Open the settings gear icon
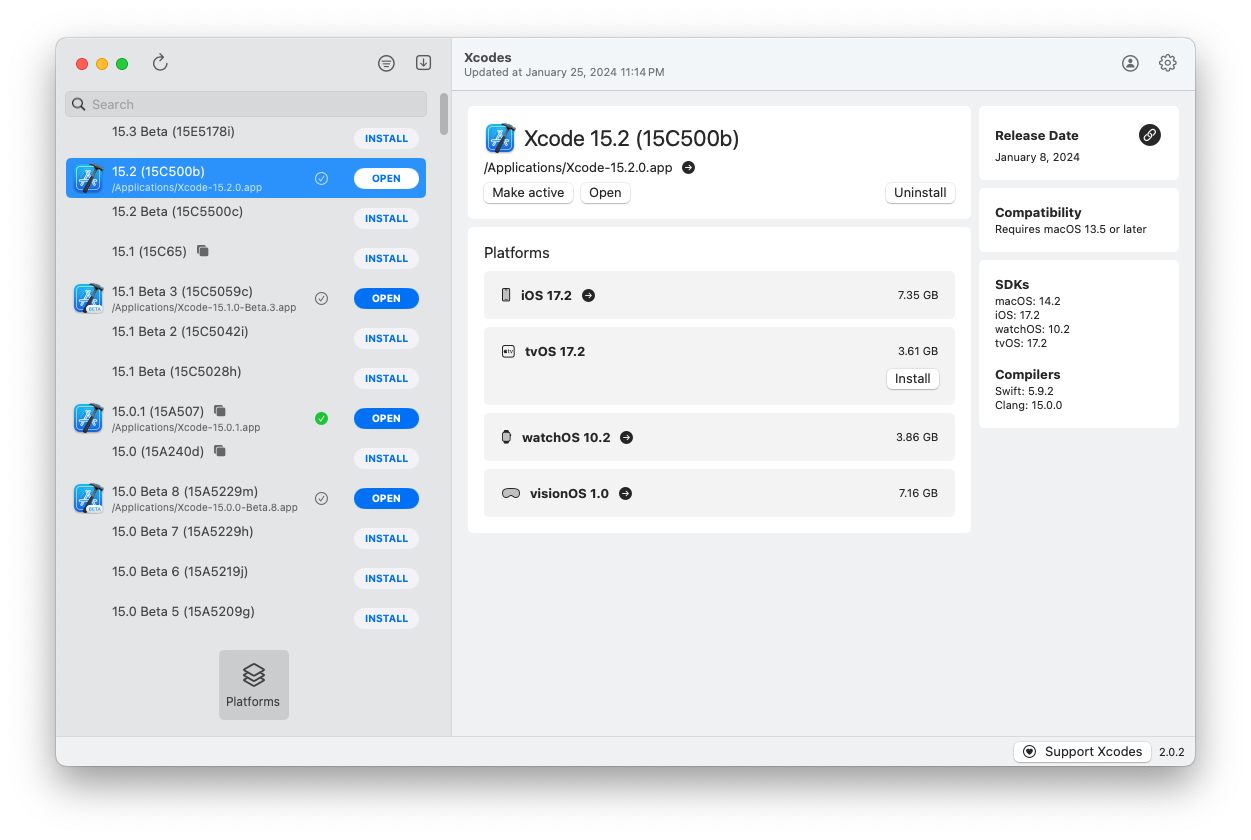The width and height of the screenshot is (1251, 840). [1167, 63]
